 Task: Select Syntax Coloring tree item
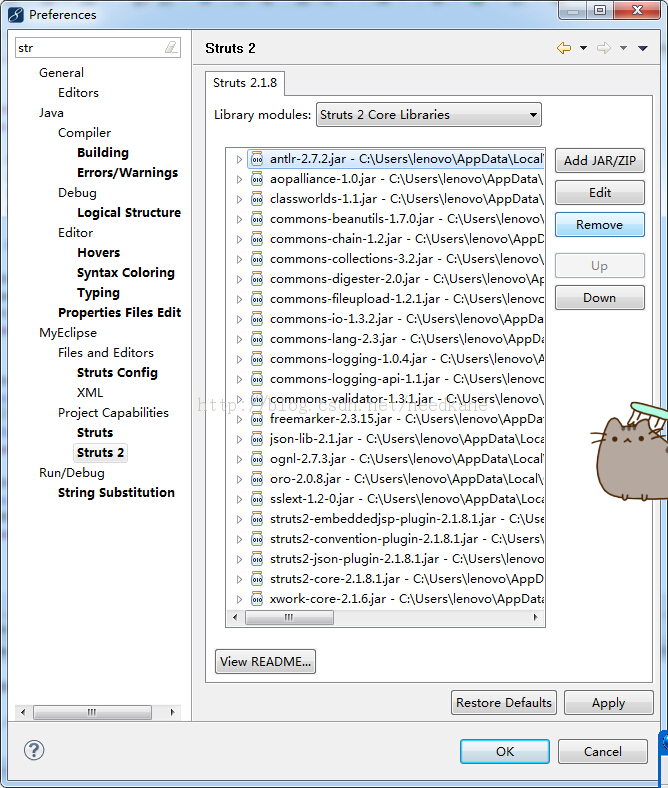pyautogui.click(x=126, y=273)
